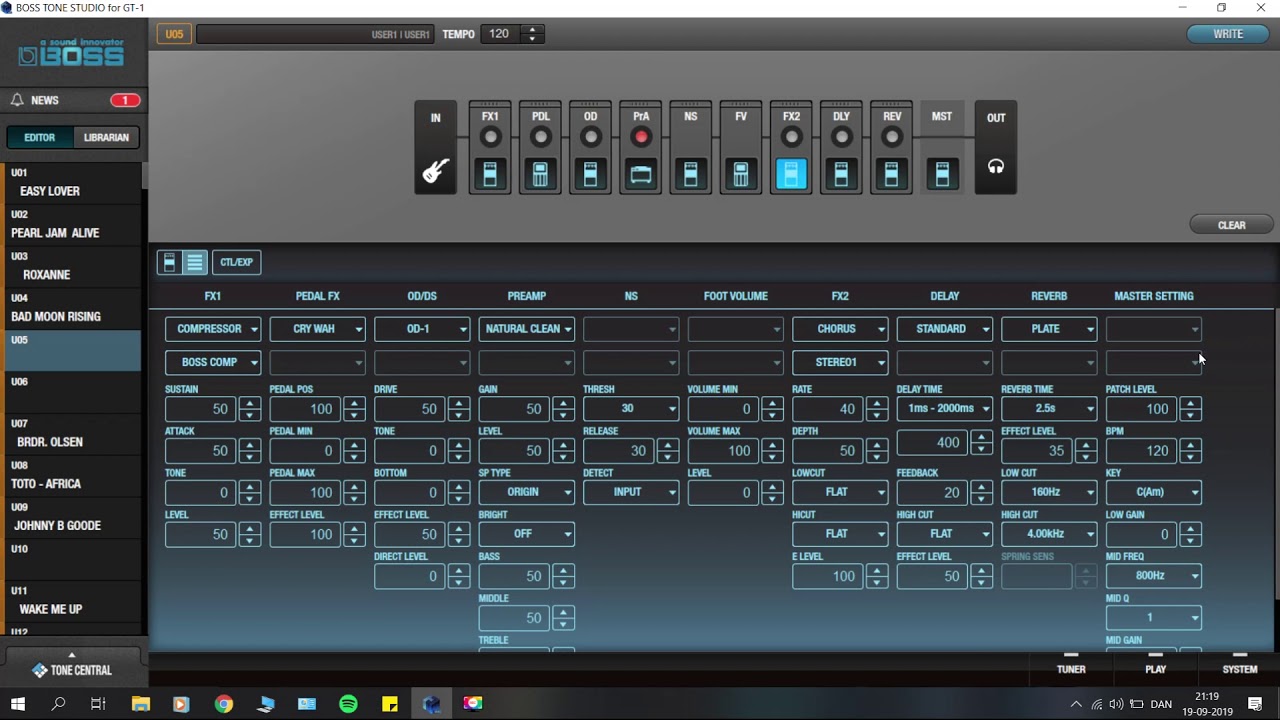Toggle the FX2 on/off knob
Viewport: 1280px width, 720px height.
(791, 137)
